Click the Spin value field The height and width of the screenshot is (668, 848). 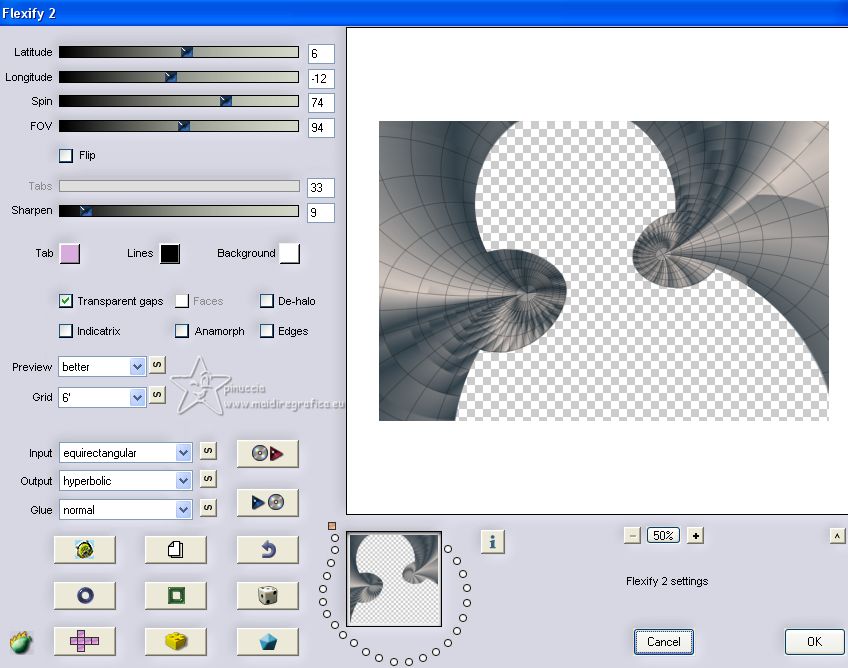[x=321, y=103]
